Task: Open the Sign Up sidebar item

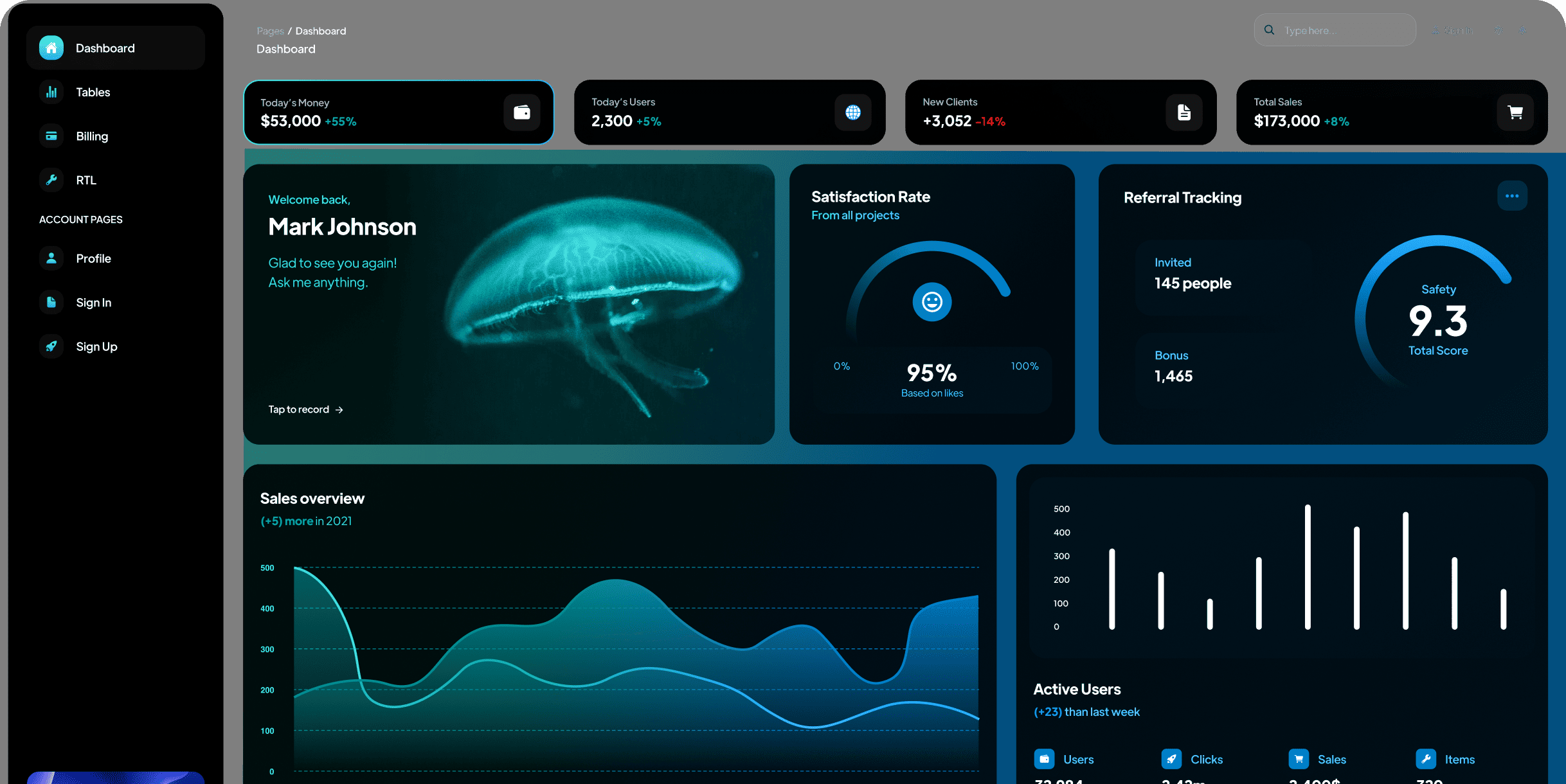Action: click(116, 346)
